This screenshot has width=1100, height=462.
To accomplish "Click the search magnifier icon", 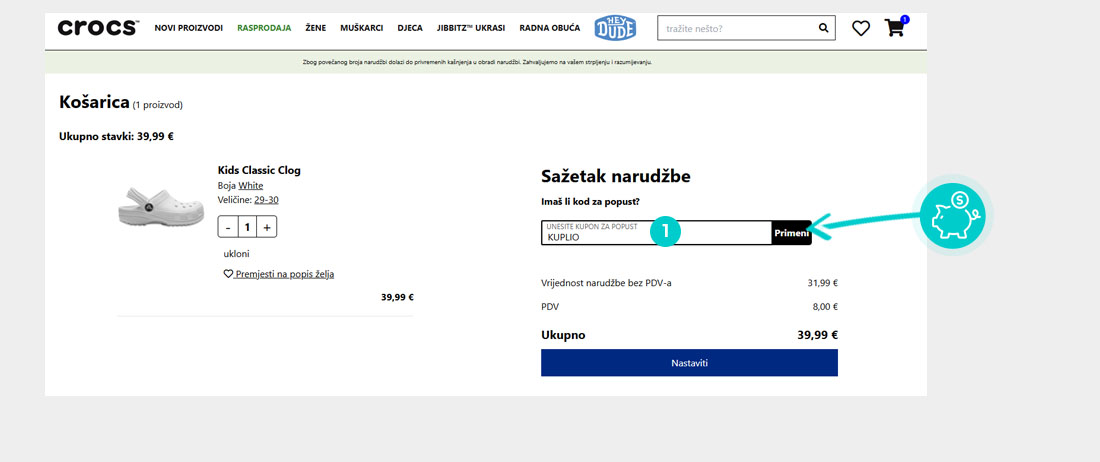I will coord(824,29).
